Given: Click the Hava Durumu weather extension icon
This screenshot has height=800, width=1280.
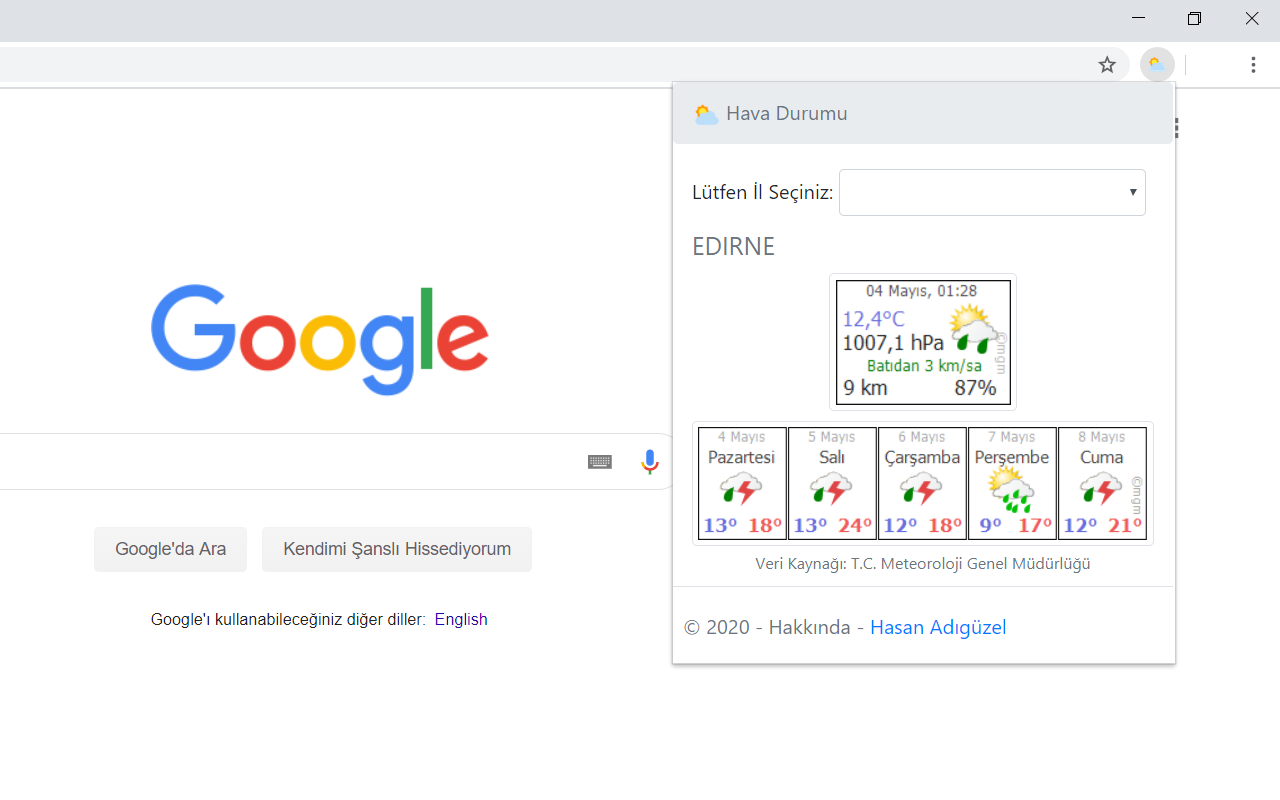Looking at the screenshot, I should [x=1157, y=65].
